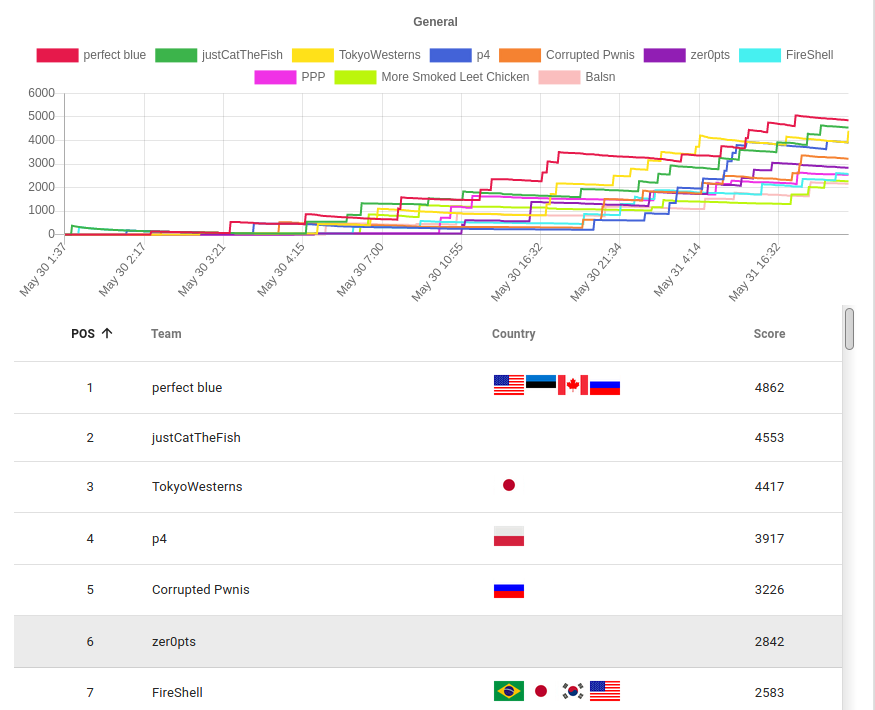
Task: Sort by the POS column arrow
Action: [x=107, y=334]
